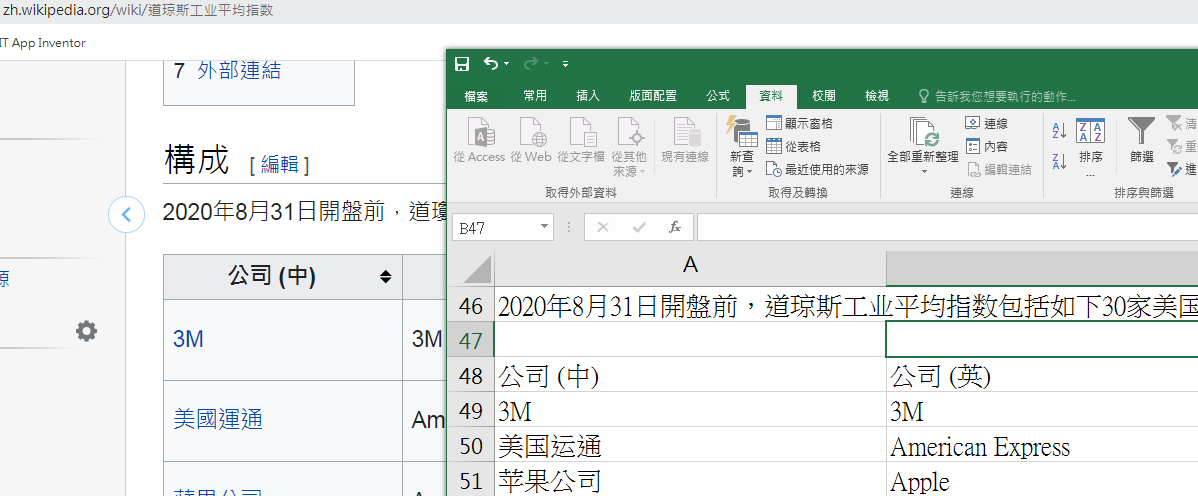This screenshot has height=496, width=1198.
Task: Click cell containing Apple
Action: click(1042, 481)
